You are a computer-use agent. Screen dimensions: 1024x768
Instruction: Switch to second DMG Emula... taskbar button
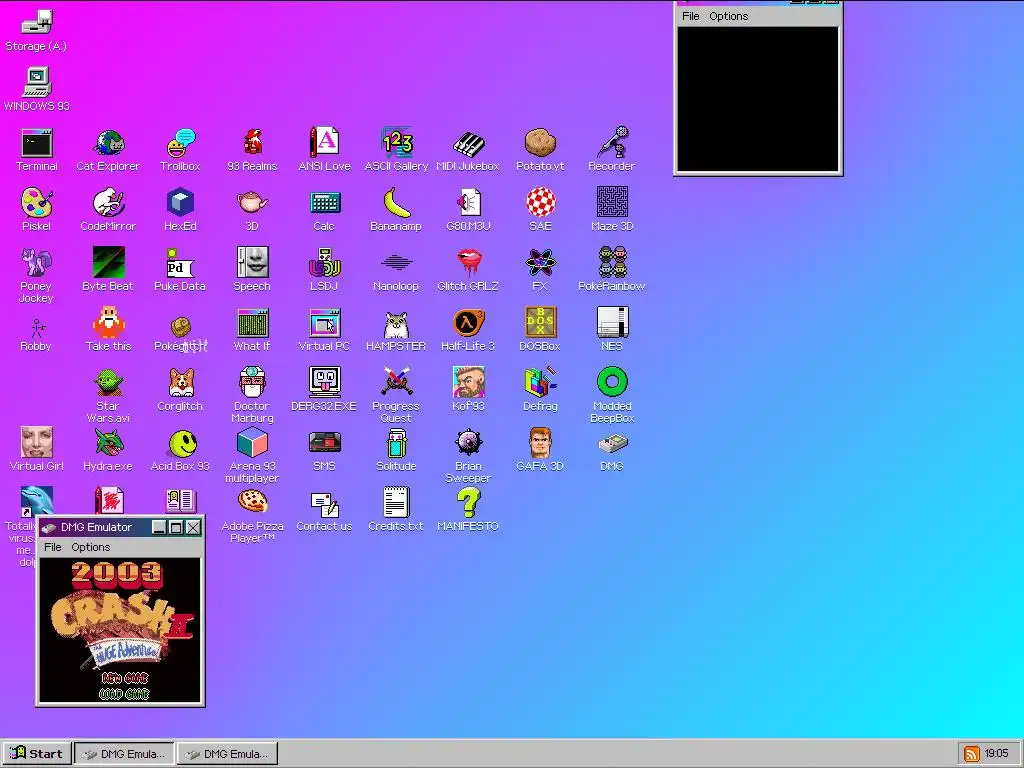pyautogui.click(x=227, y=754)
